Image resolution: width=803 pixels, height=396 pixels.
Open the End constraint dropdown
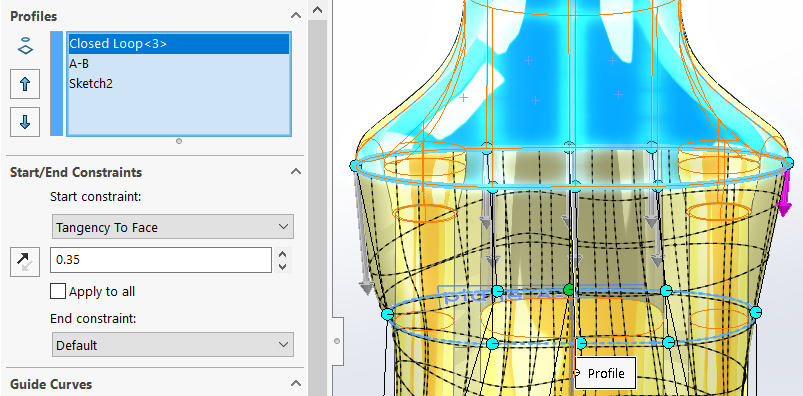coord(173,345)
